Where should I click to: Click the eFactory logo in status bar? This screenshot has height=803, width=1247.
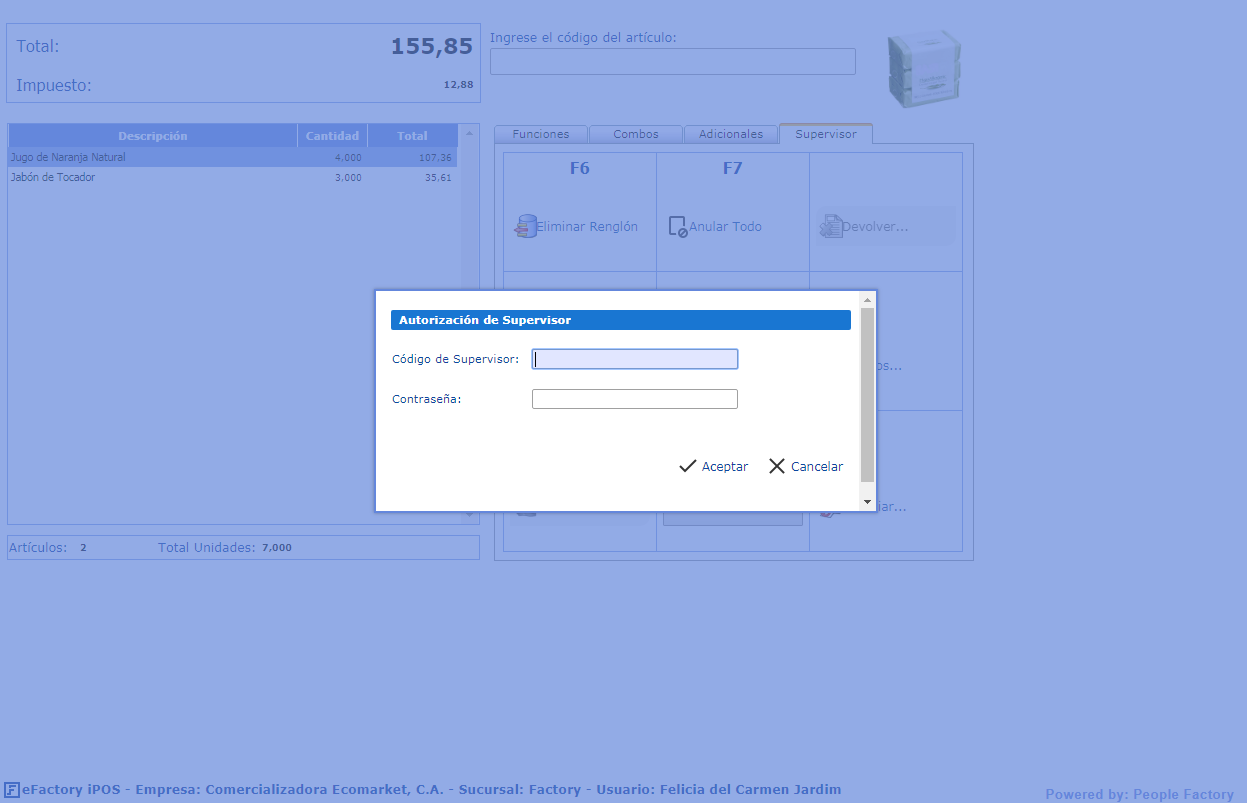(x=12, y=790)
